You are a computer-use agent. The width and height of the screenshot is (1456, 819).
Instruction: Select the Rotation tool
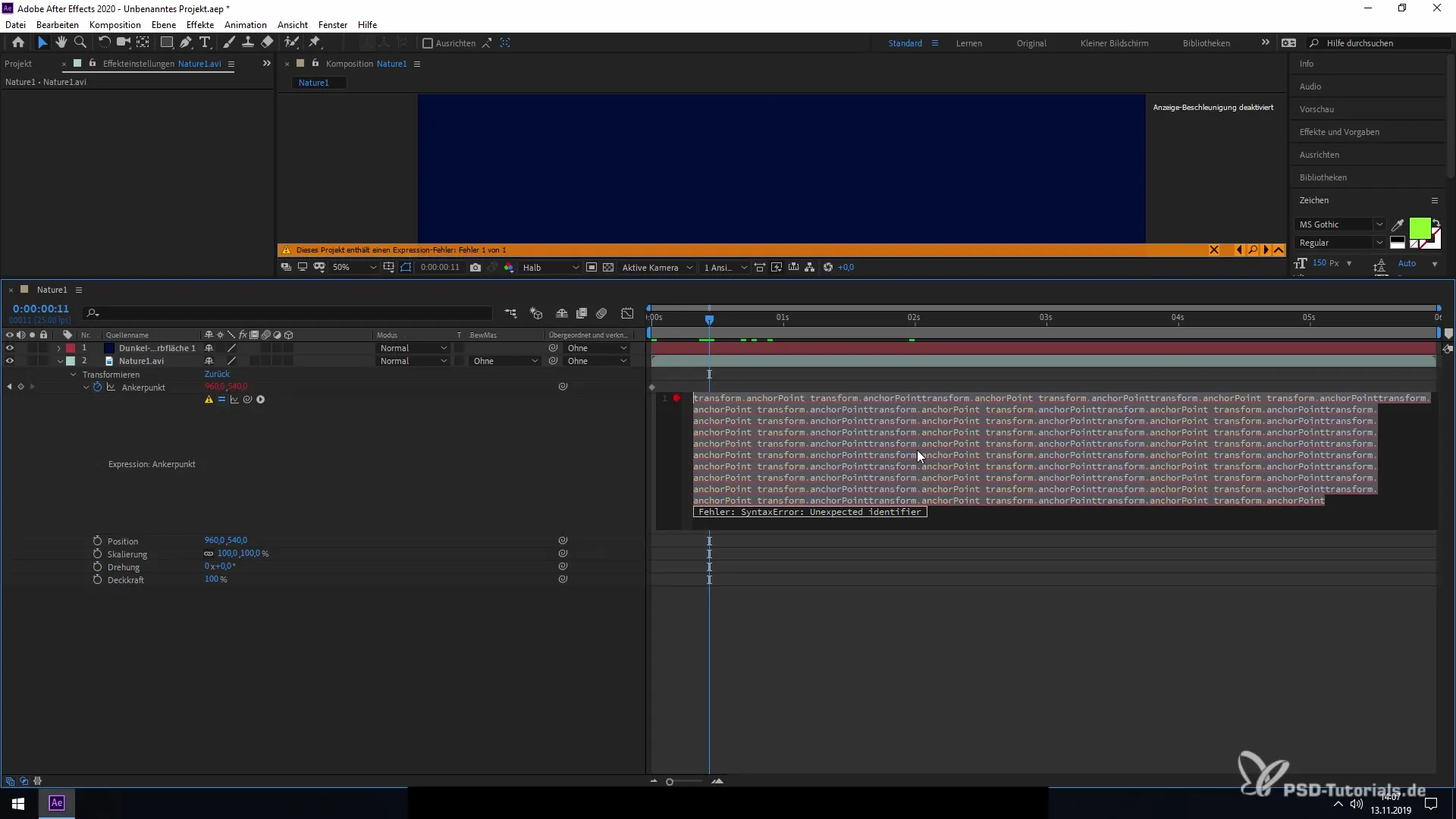click(x=105, y=43)
